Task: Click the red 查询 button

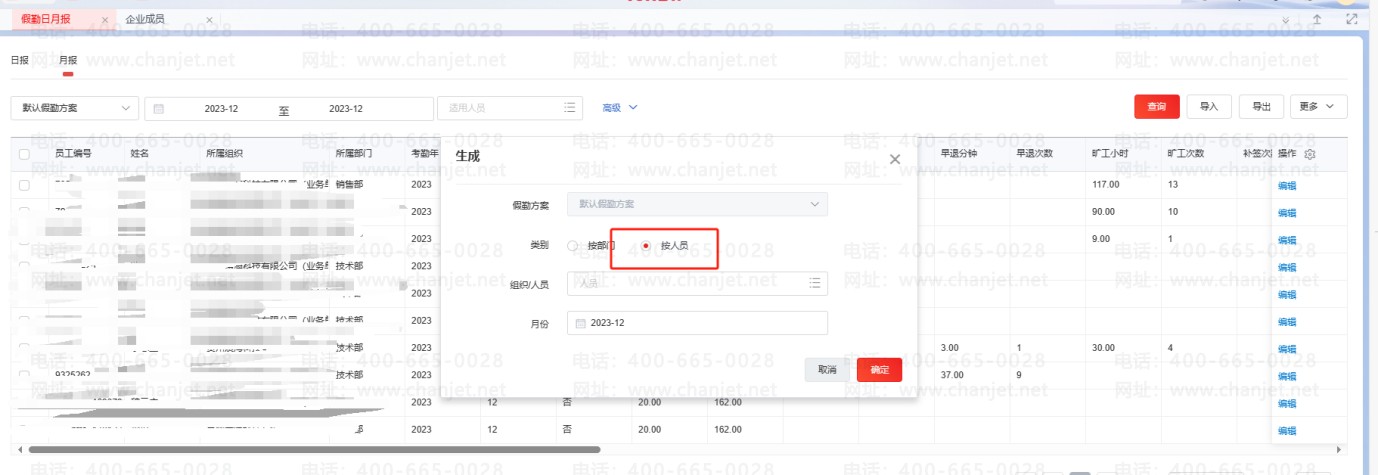Action: click(x=1157, y=107)
